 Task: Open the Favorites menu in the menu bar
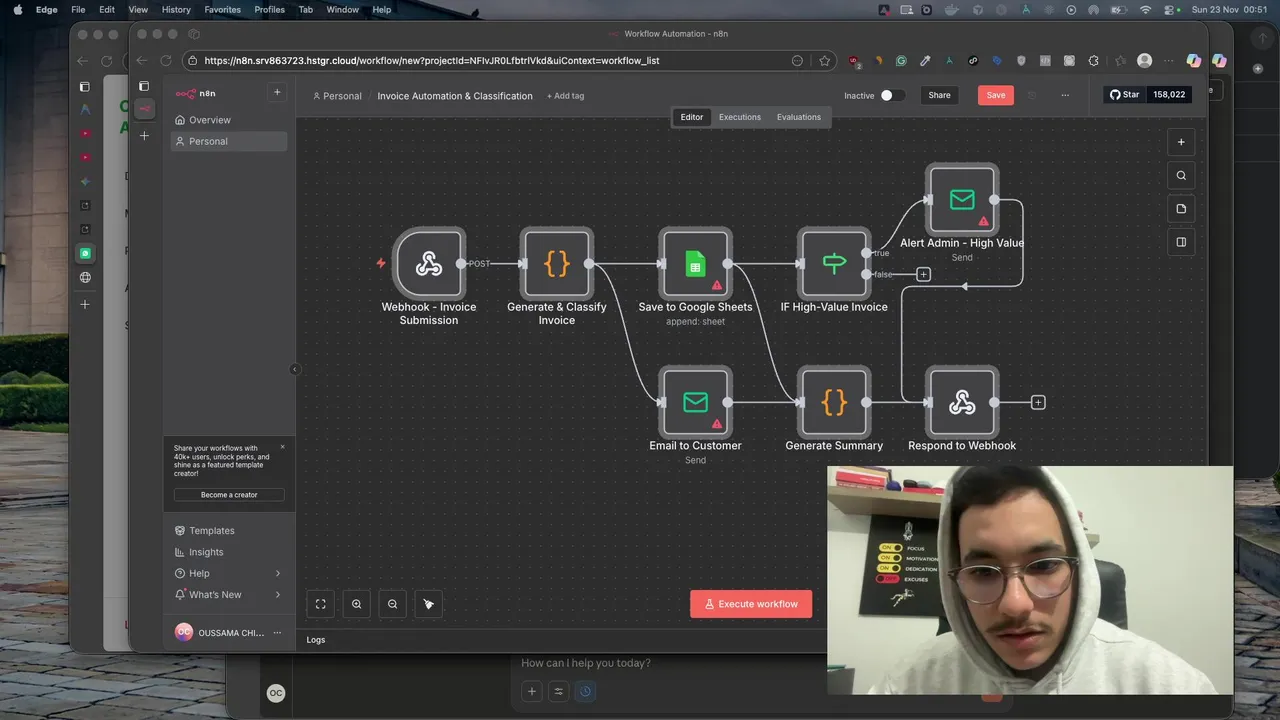[x=222, y=9]
